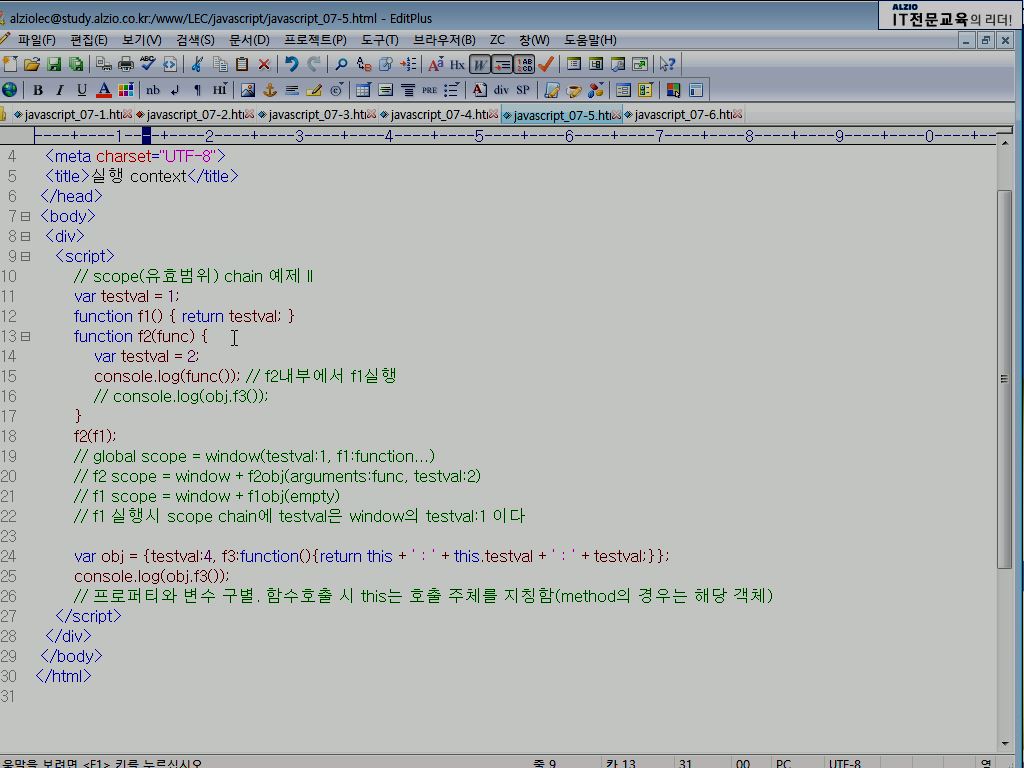This screenshot has width=1024, height=768.
Task: Apply Underline U formatting
Action: click(82, 90)
